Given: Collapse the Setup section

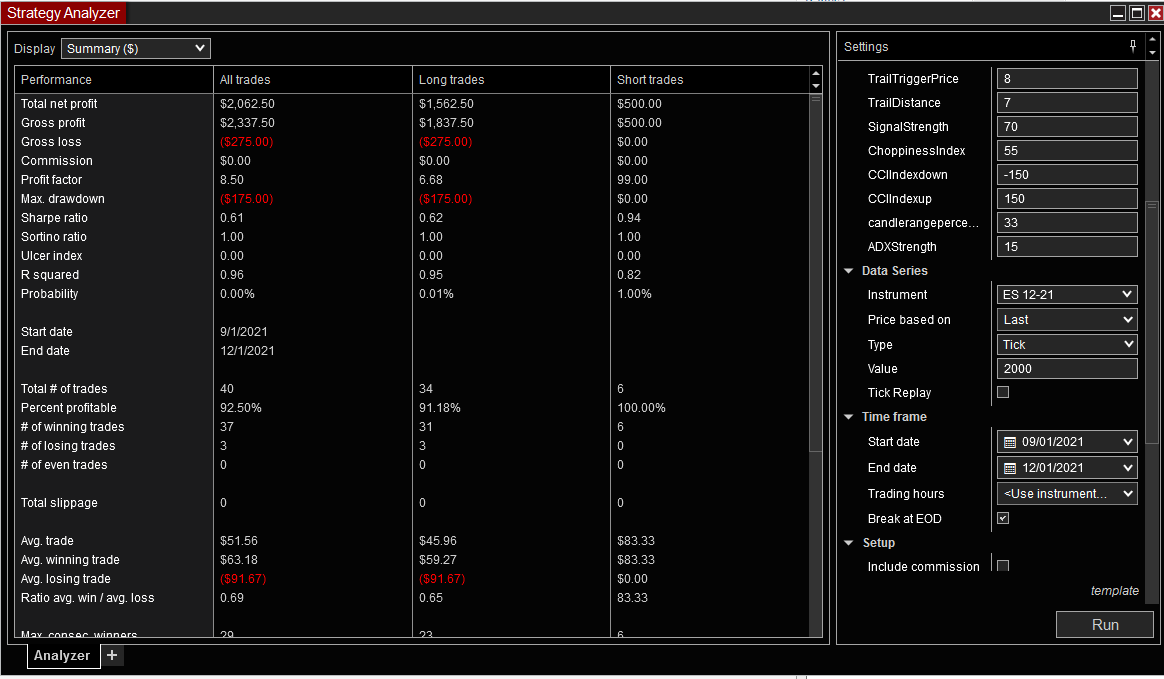Looking at the screenshot, I should pyautogui.click(x=849, y=543).
